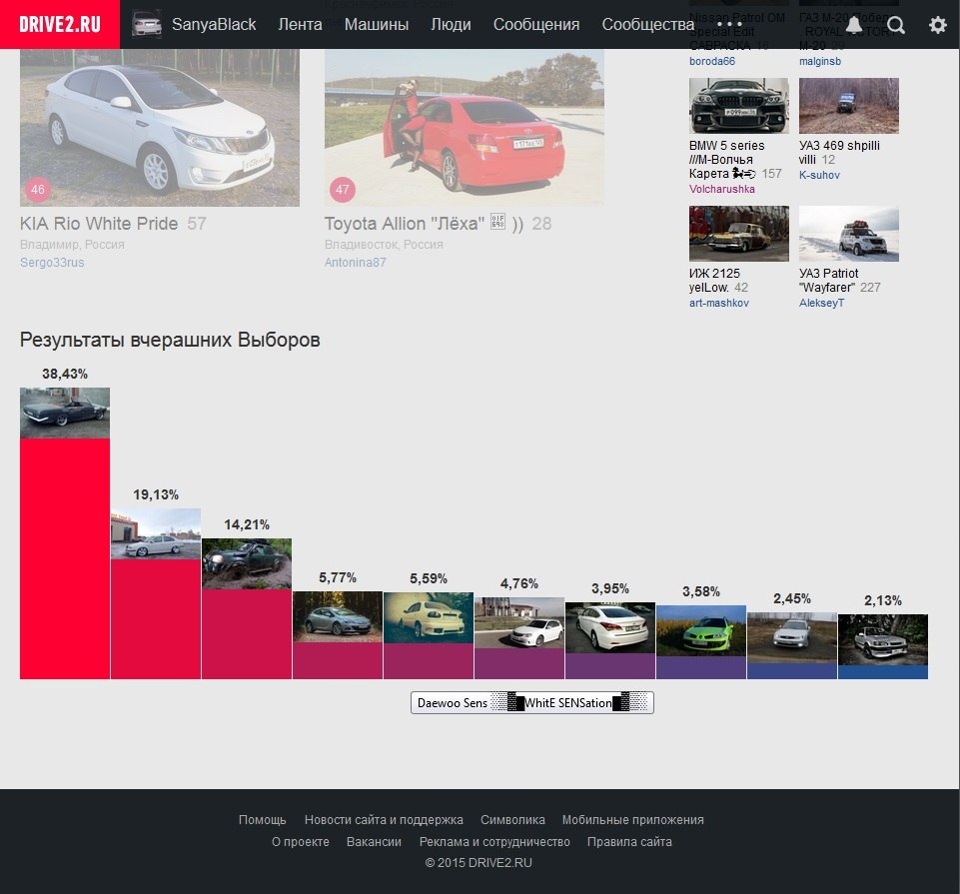
Task: Click the Результаты вчерашних Выборов heading
Action: click(170, 340)
